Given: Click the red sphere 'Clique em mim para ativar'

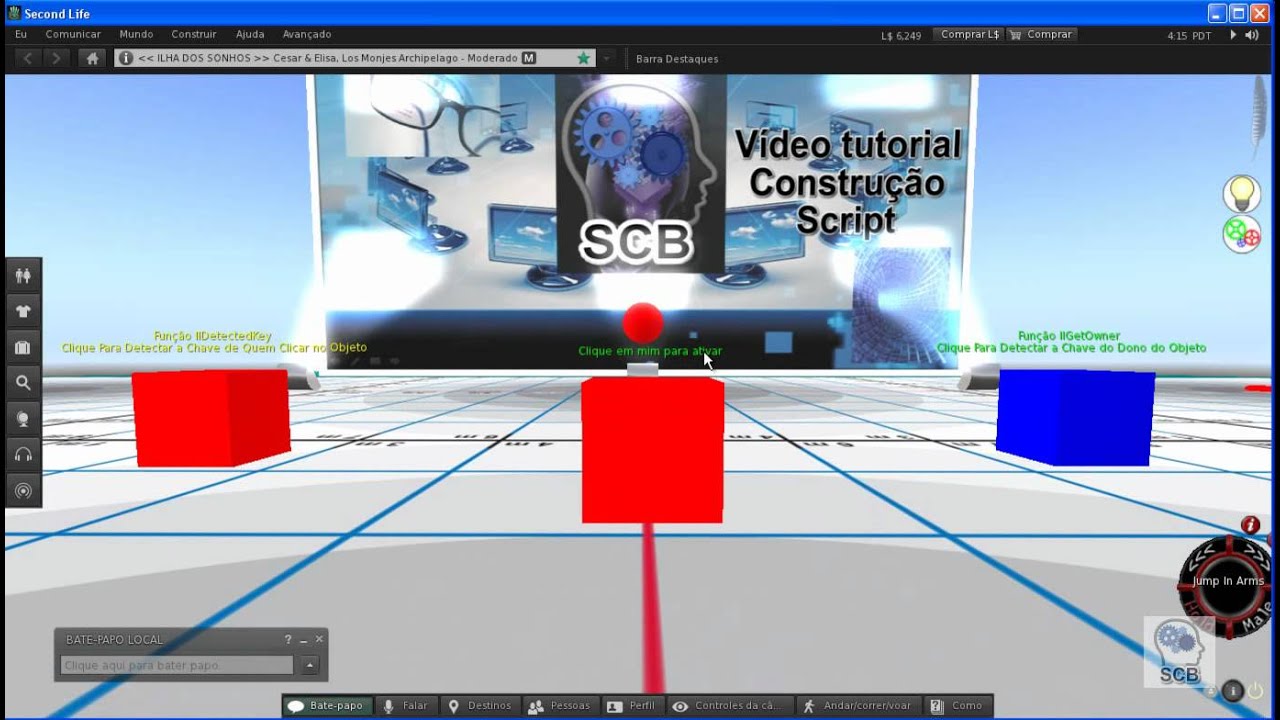Looking at the screenshot, I should click(x=643, y=322).
